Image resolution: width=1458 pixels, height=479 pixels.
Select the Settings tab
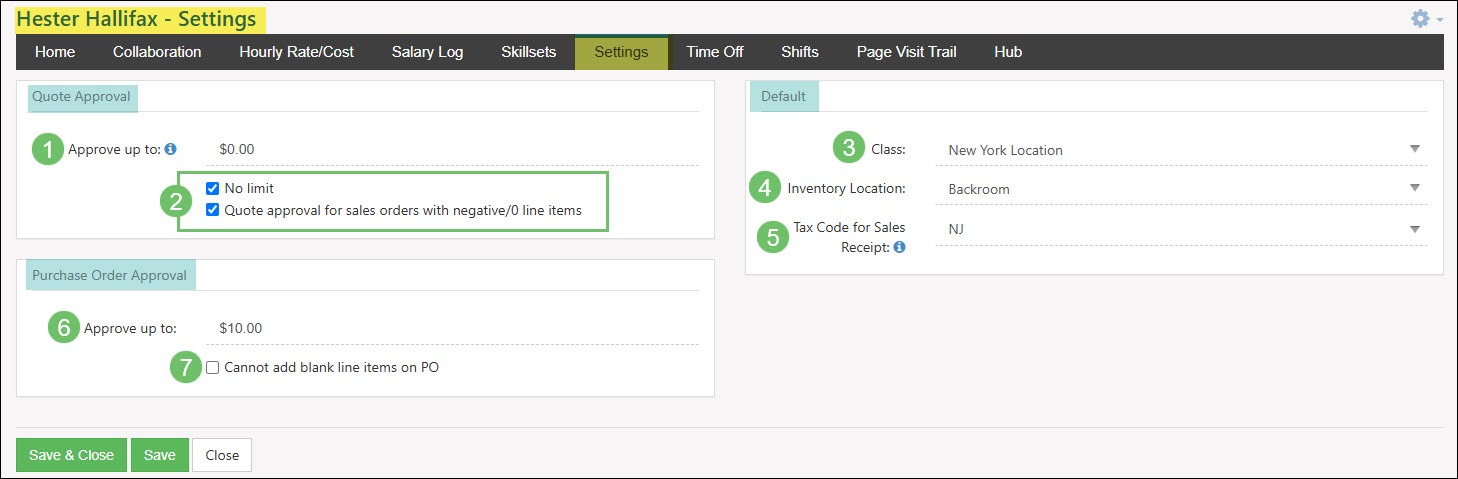(621, 52)
